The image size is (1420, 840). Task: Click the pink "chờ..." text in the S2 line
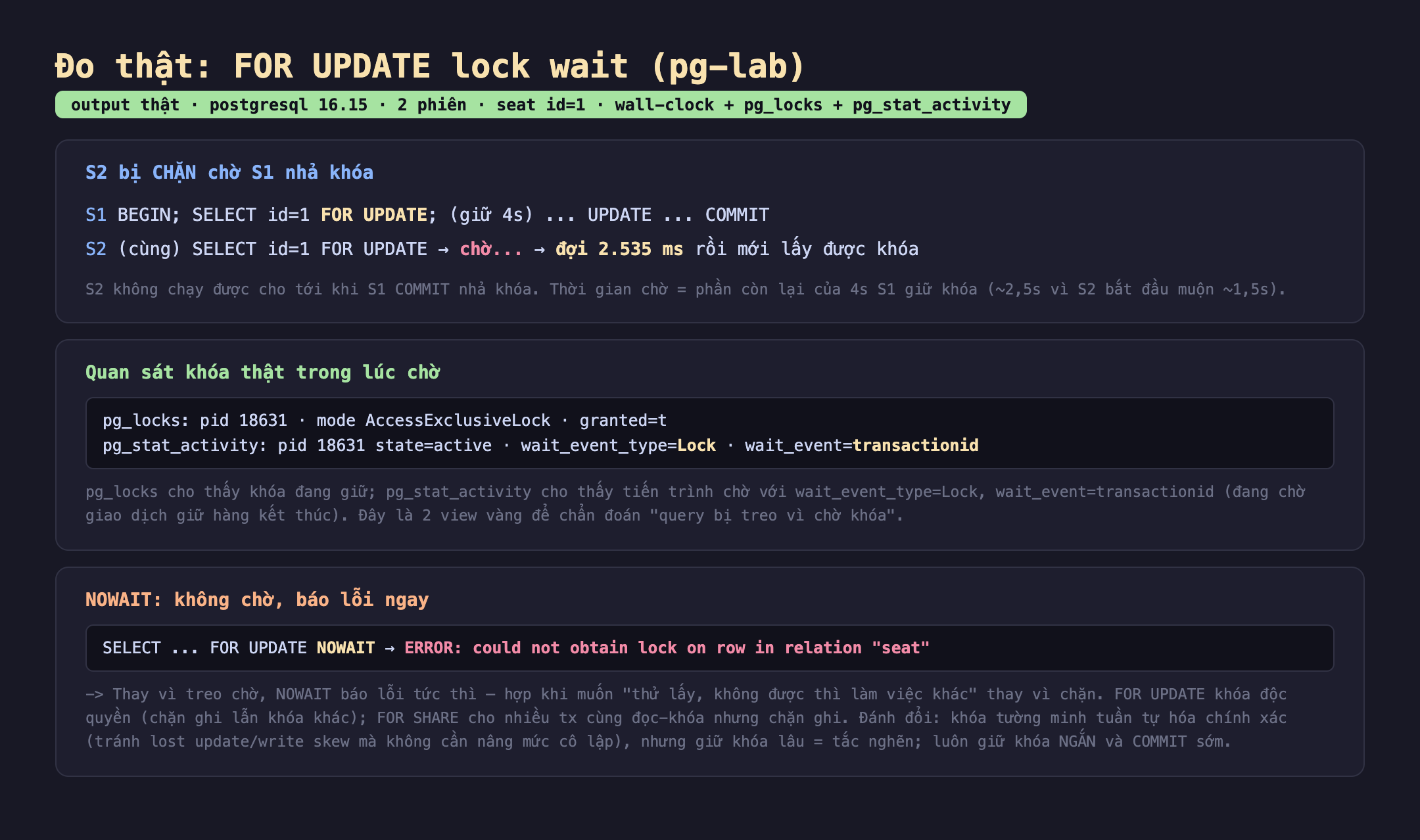(x=491, y=249)
